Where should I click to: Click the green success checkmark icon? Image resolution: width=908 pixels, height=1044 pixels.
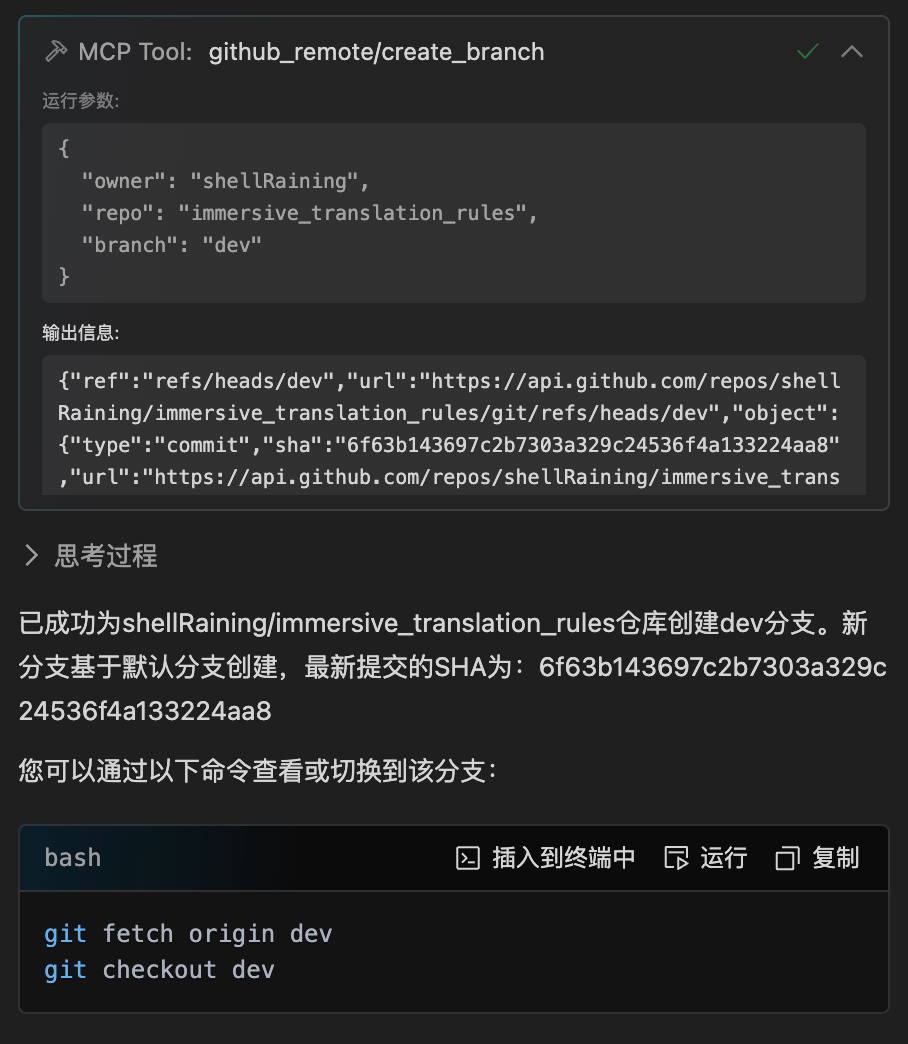pyautogui.click(x=807, y=51)
